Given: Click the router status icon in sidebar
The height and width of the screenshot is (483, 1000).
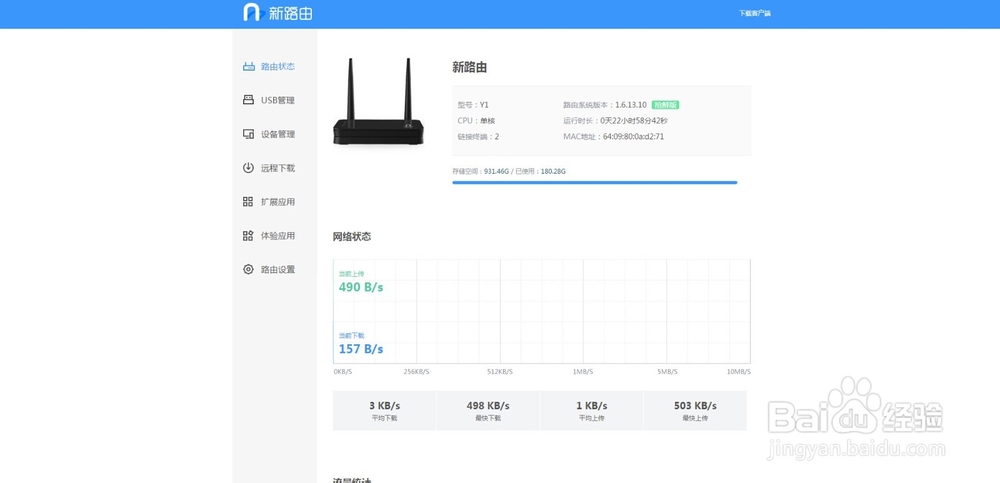Looking at the screenshot, I should click(x=249, y=67).
